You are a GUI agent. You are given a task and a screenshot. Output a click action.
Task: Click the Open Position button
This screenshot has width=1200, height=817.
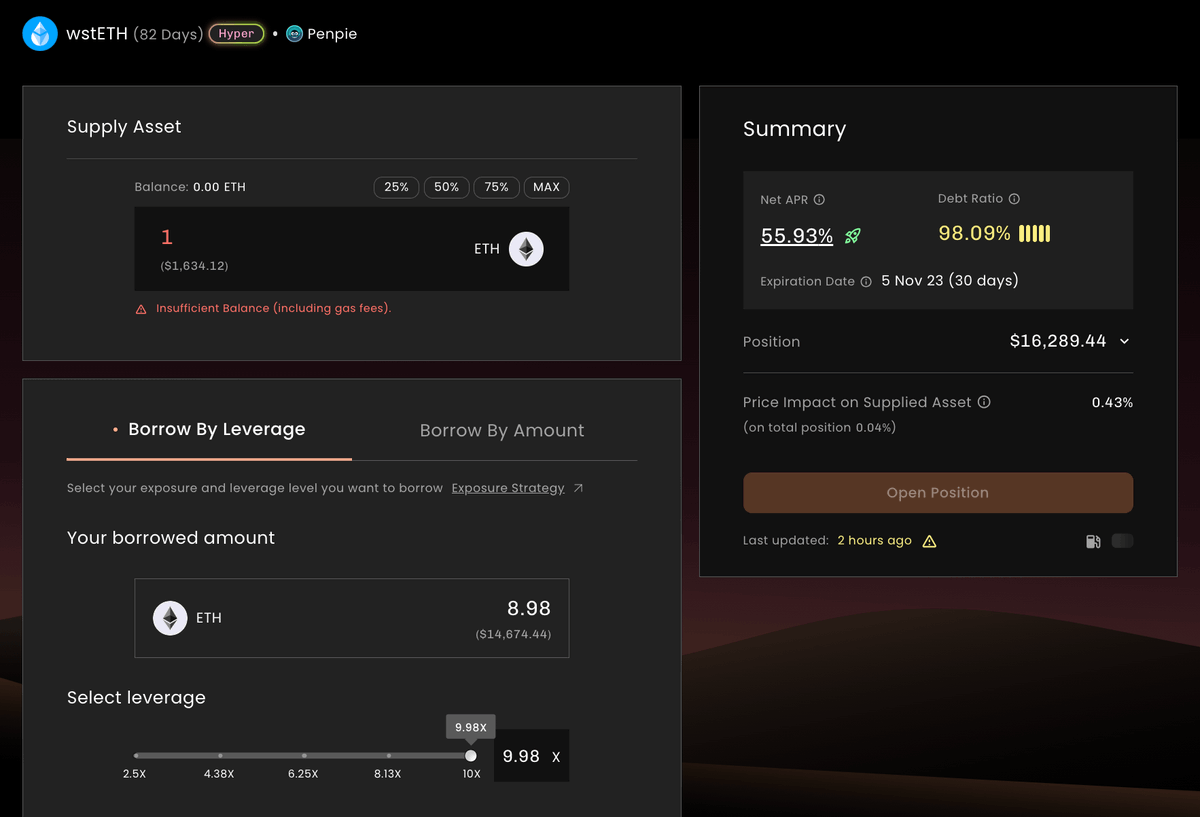[x=938, y=493]
